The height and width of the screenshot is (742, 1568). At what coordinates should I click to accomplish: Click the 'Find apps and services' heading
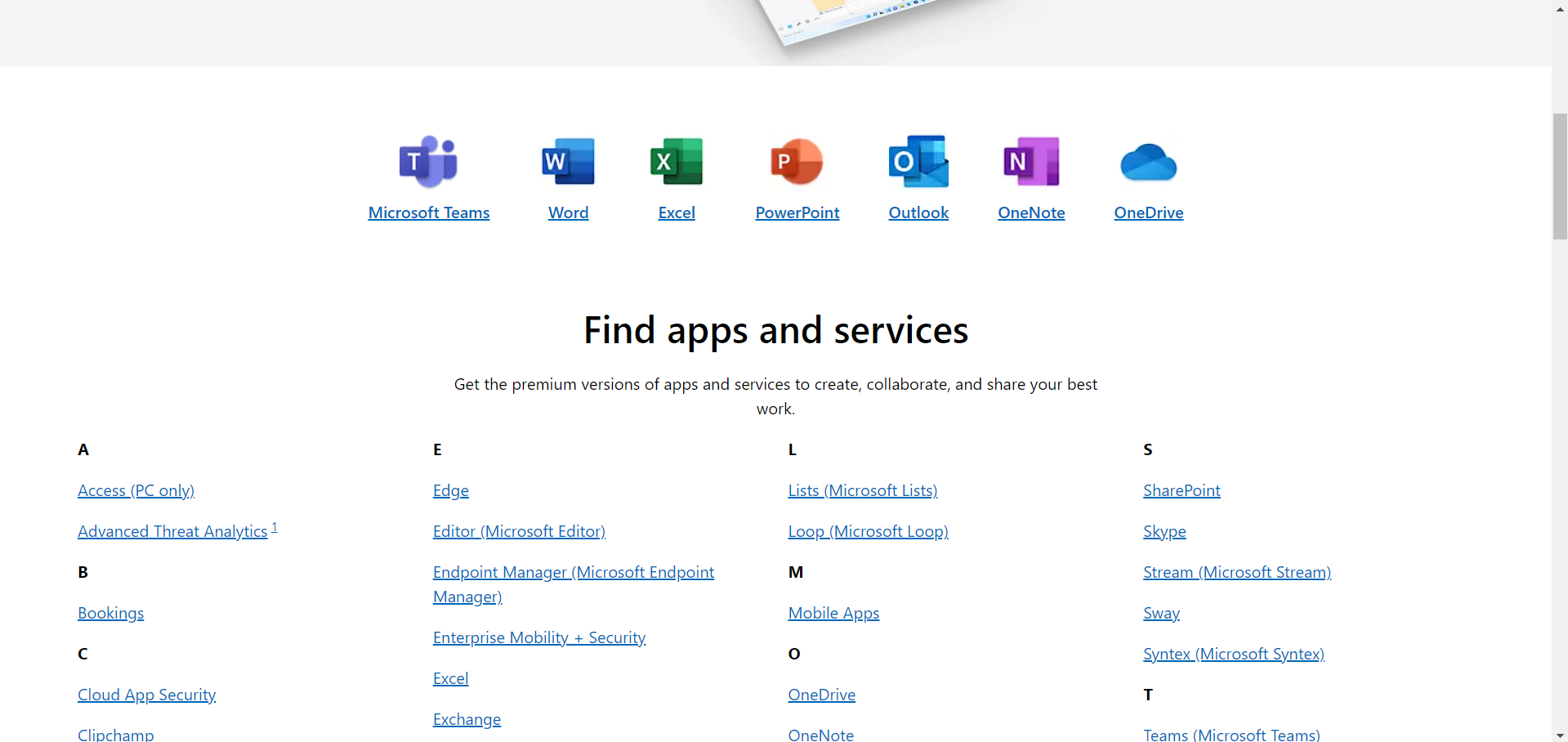click(775, 330)
